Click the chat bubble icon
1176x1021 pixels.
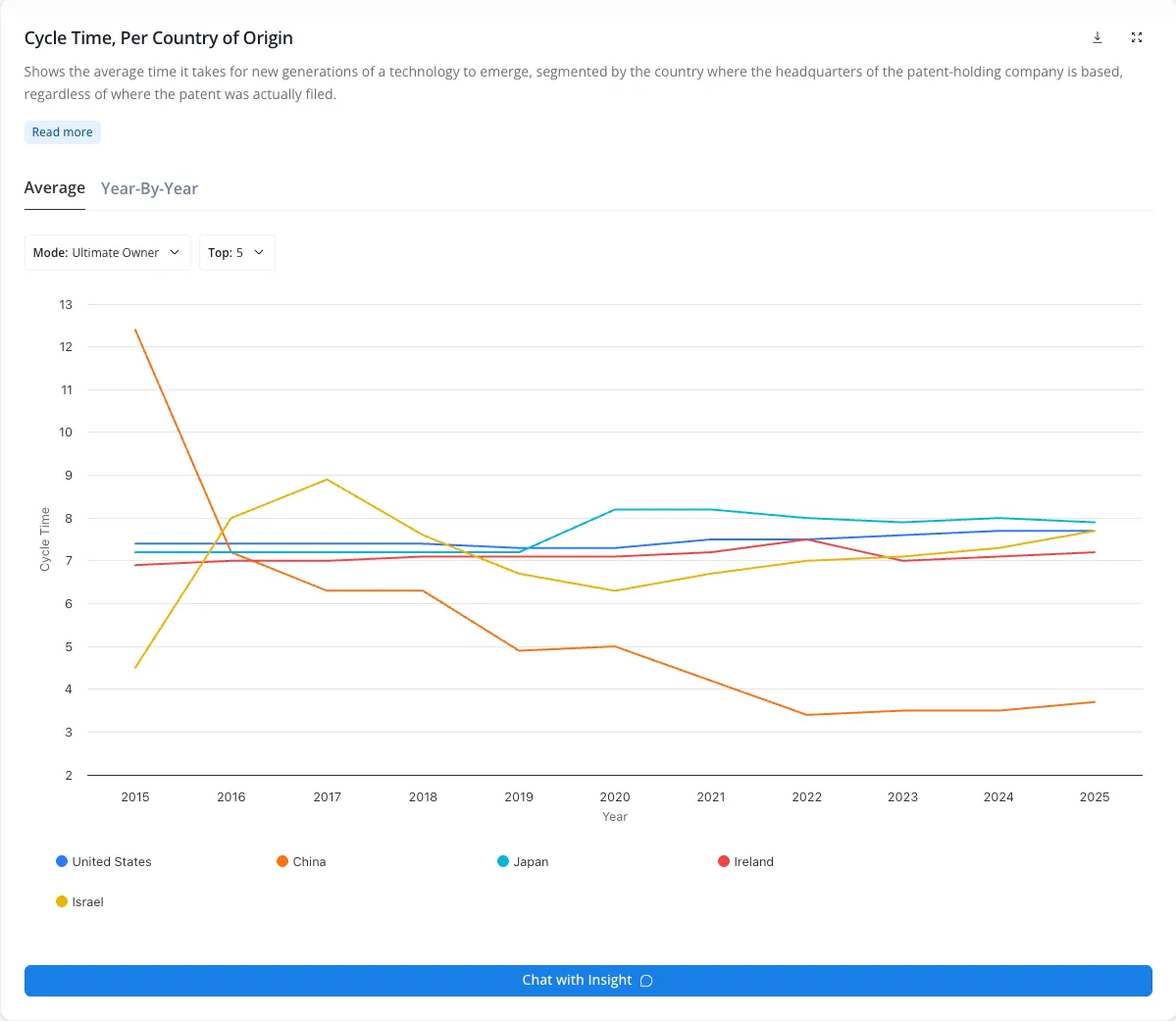(x=646, y=981)
